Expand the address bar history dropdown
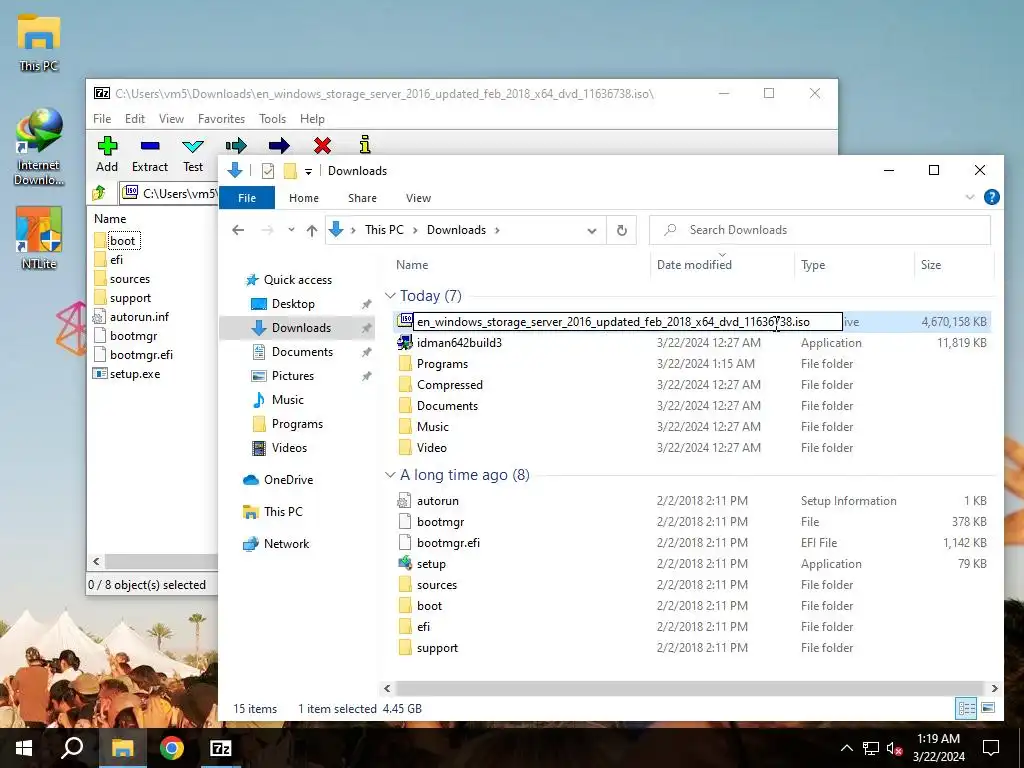The image size is (1024, 768). pos(592,231)
